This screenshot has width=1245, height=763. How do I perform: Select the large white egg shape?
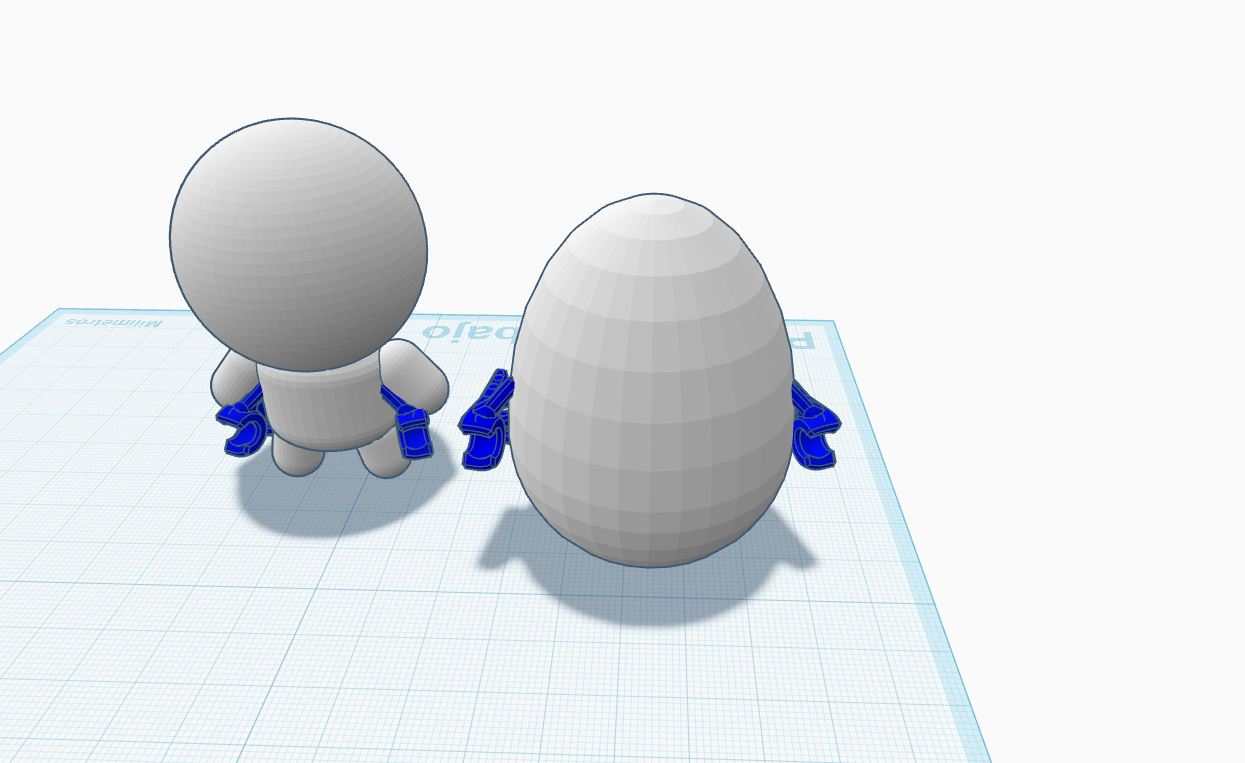tap(652, 380)
